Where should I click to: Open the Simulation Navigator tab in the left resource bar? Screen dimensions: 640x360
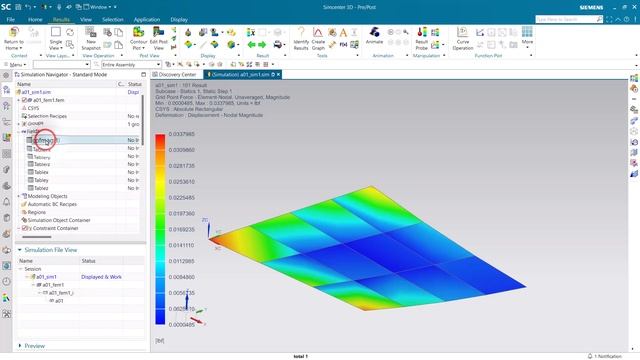tap(6, 91)
